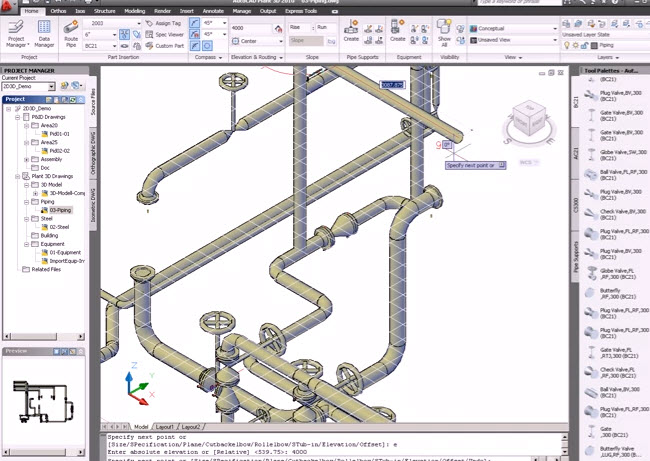The image size is (650, 461).
Task: Click the Custom Part button
Action: tap(165, 46)
